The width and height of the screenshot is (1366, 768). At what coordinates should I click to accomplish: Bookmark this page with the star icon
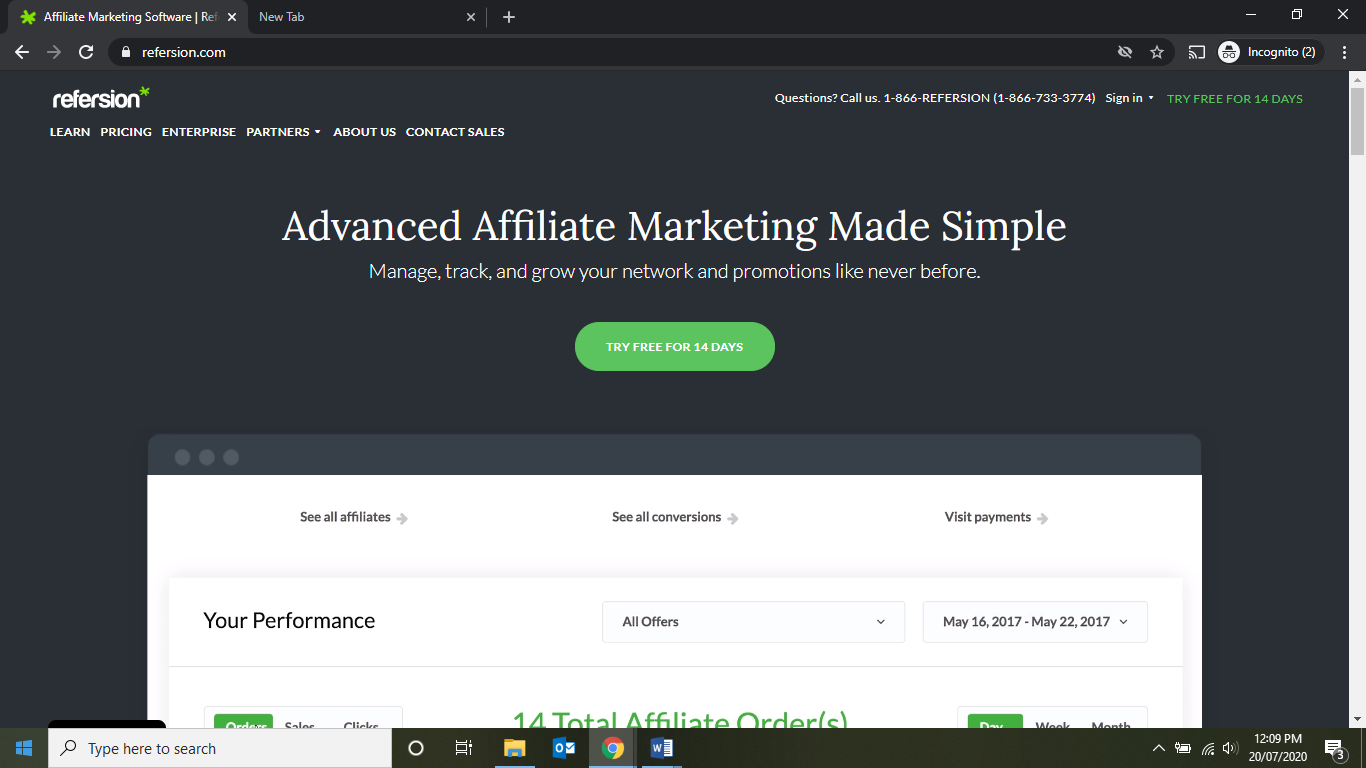point(1157,52)
